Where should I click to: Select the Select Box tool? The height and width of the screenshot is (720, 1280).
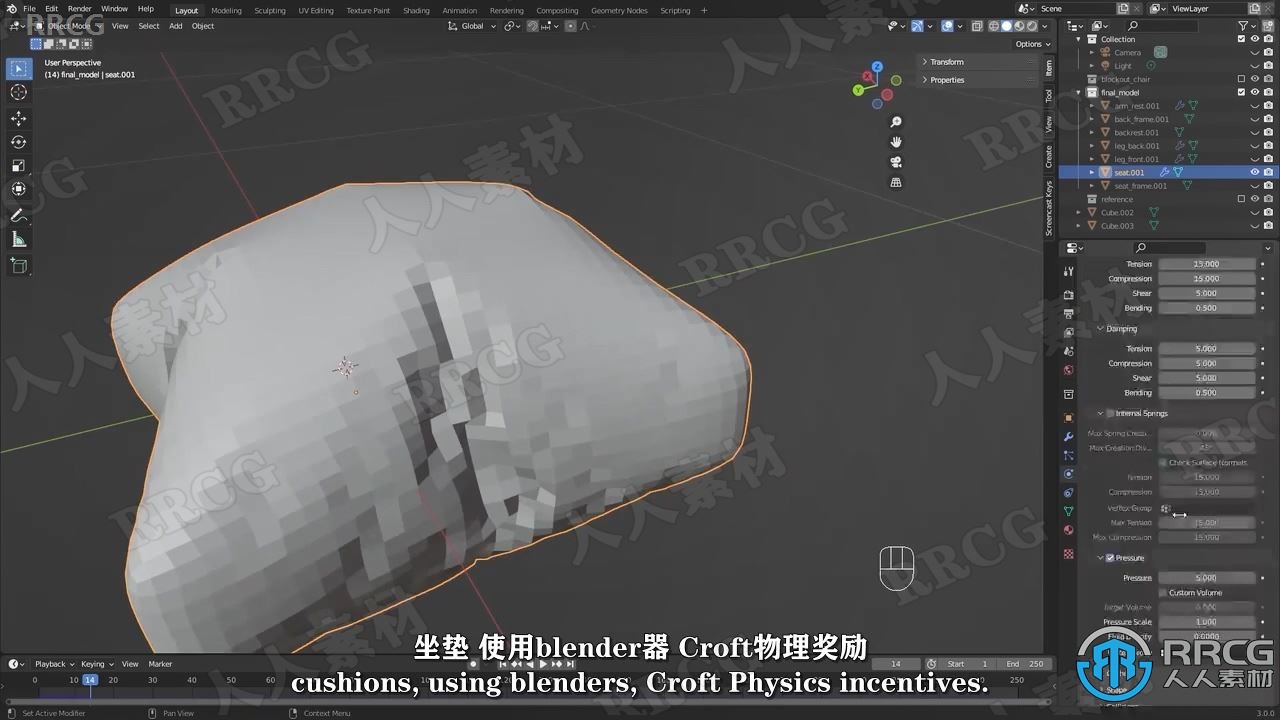[18, 68]
